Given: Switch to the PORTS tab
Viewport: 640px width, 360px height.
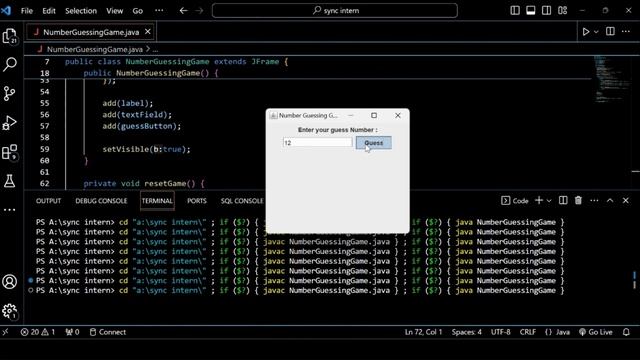Looking at the screenshot, I should 197,201.
